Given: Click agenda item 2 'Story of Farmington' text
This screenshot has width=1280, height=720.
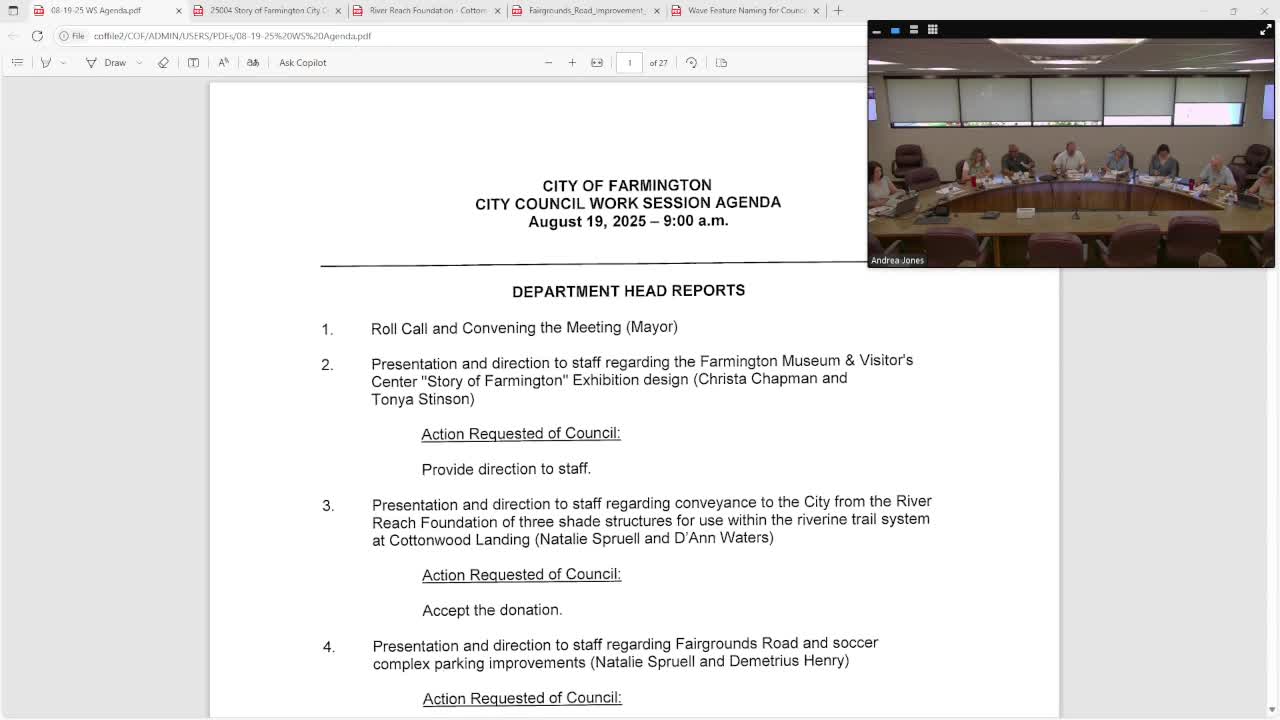Looking at the screenshot, I should pos(642,380).
